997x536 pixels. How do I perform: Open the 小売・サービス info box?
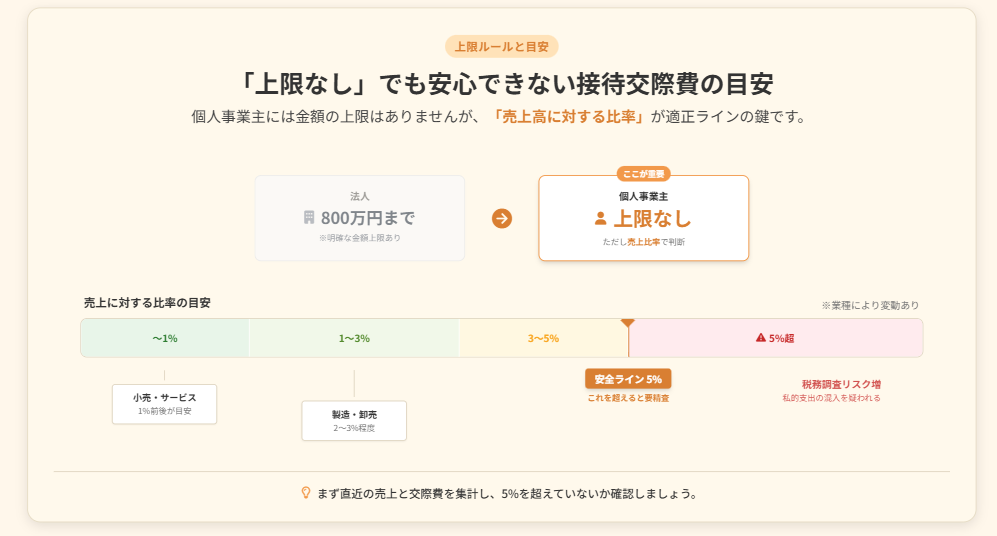pos(164,403)
